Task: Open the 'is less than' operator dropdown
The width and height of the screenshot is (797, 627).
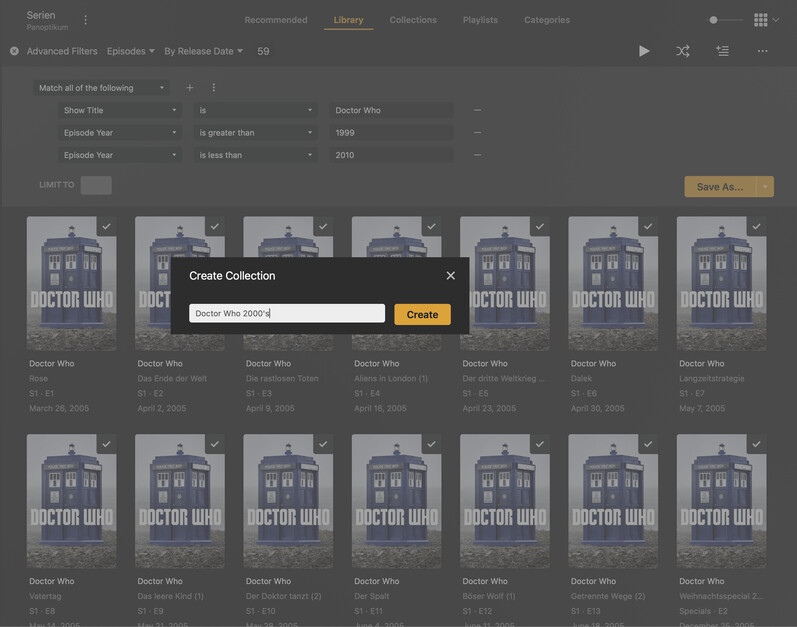Action: [256, 154]
